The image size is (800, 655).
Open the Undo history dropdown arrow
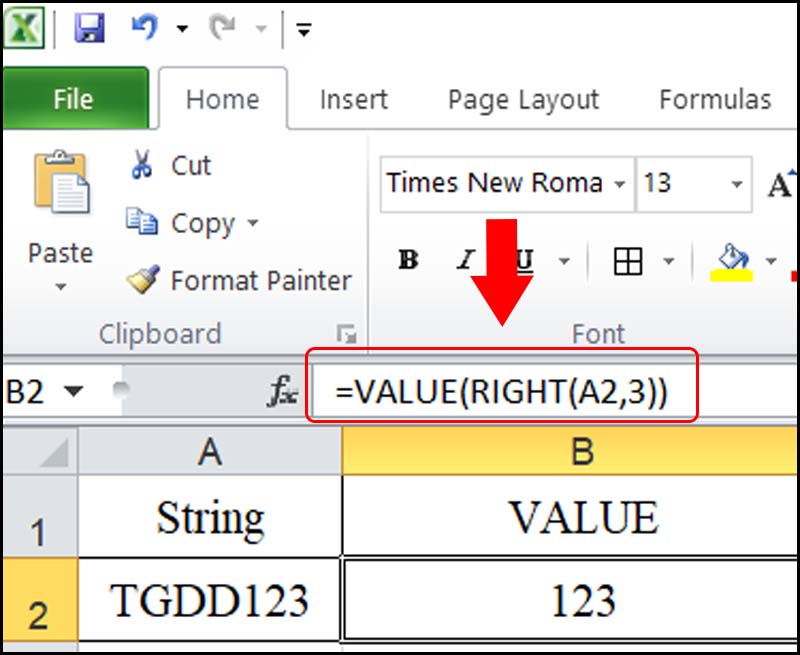click(182, 28)
